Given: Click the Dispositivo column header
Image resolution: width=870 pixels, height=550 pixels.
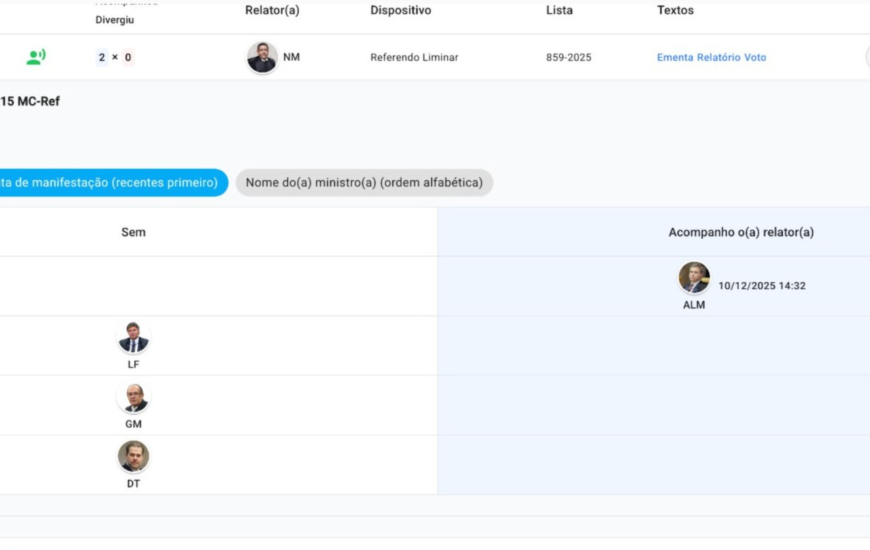Looking at the screenshot, I should click(400, 10).
